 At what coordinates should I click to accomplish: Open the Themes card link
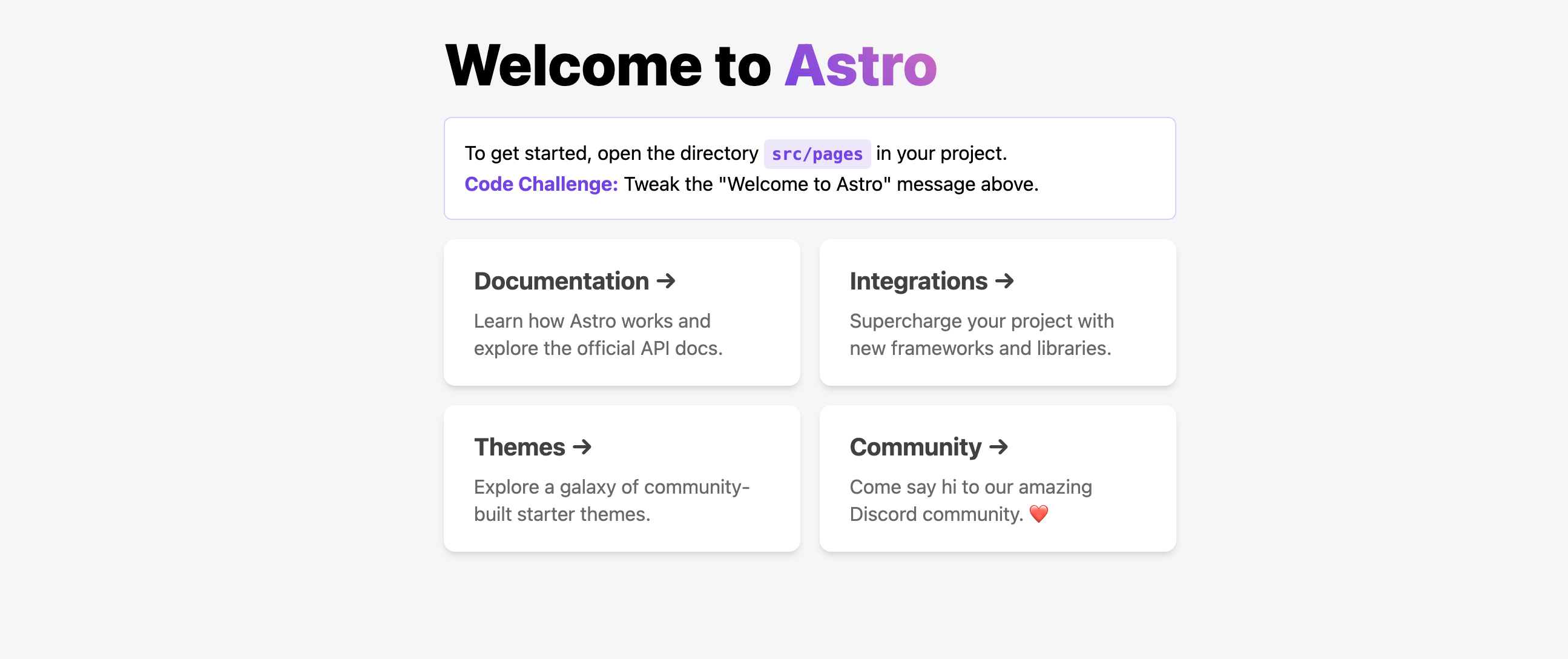click(x=622, y=479)
